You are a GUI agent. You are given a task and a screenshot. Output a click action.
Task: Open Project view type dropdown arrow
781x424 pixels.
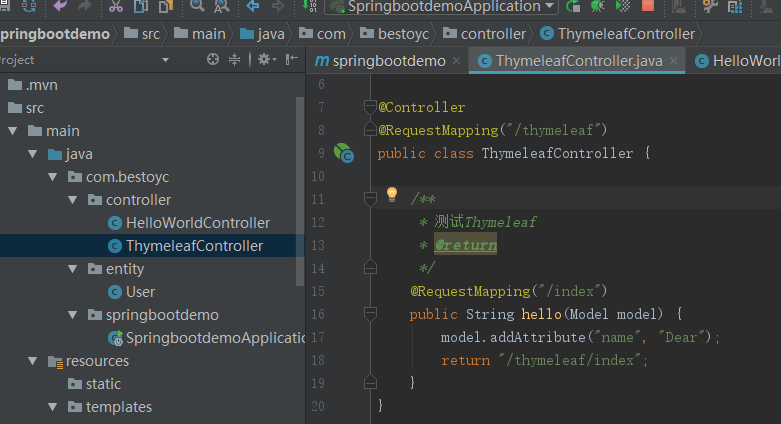[165, 60]
